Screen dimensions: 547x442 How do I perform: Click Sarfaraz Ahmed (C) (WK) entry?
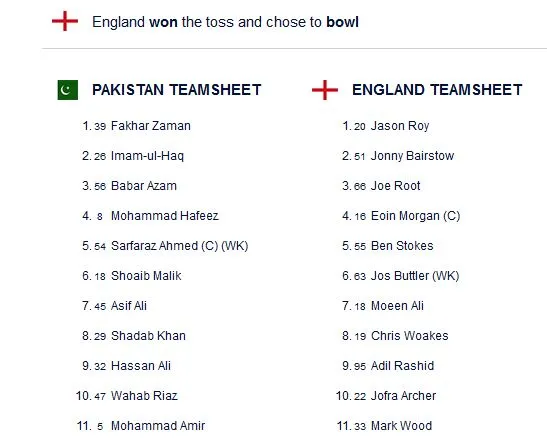[x=180, y=246]
